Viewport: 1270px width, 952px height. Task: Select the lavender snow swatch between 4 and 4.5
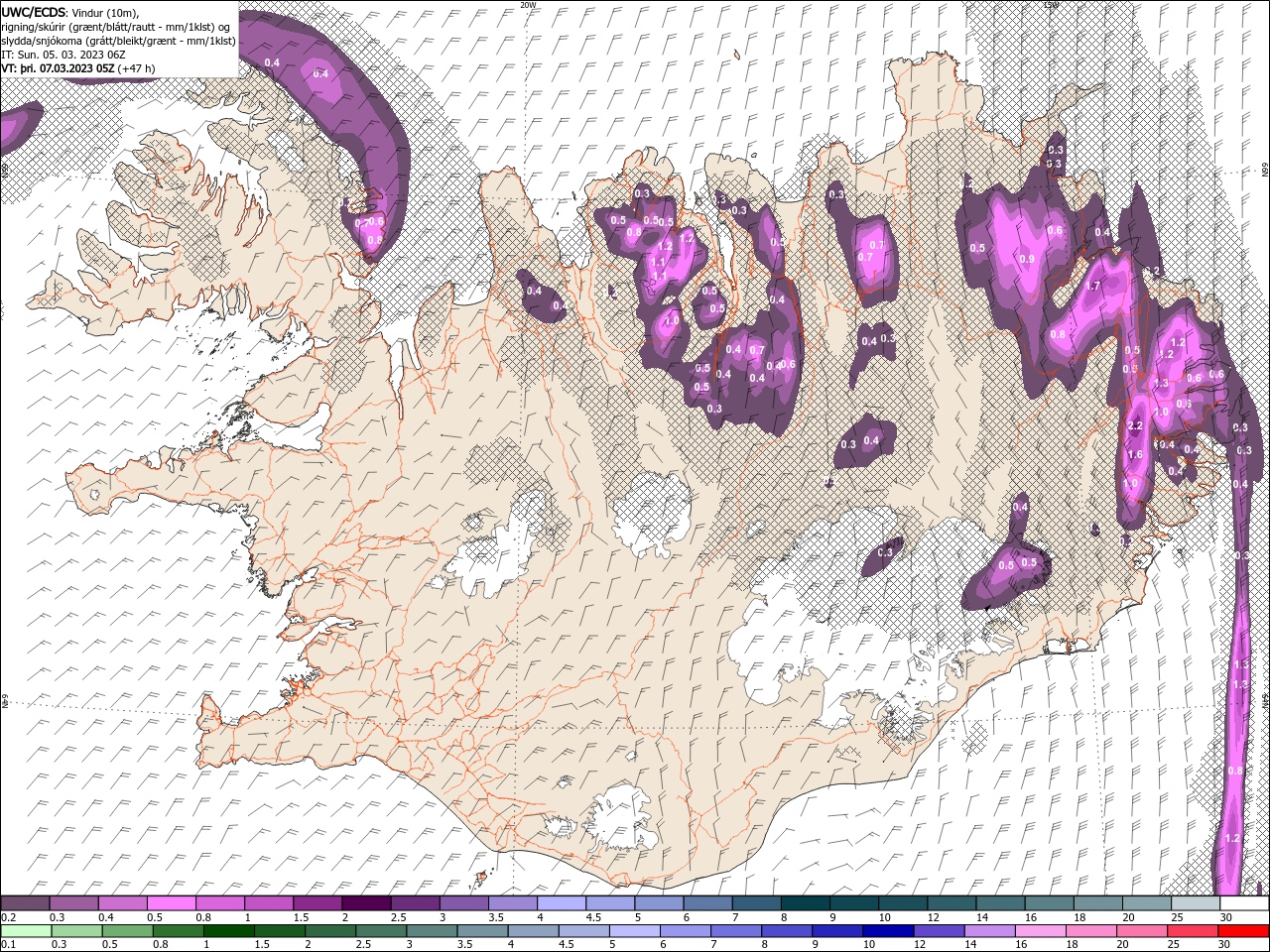point(560,903)
